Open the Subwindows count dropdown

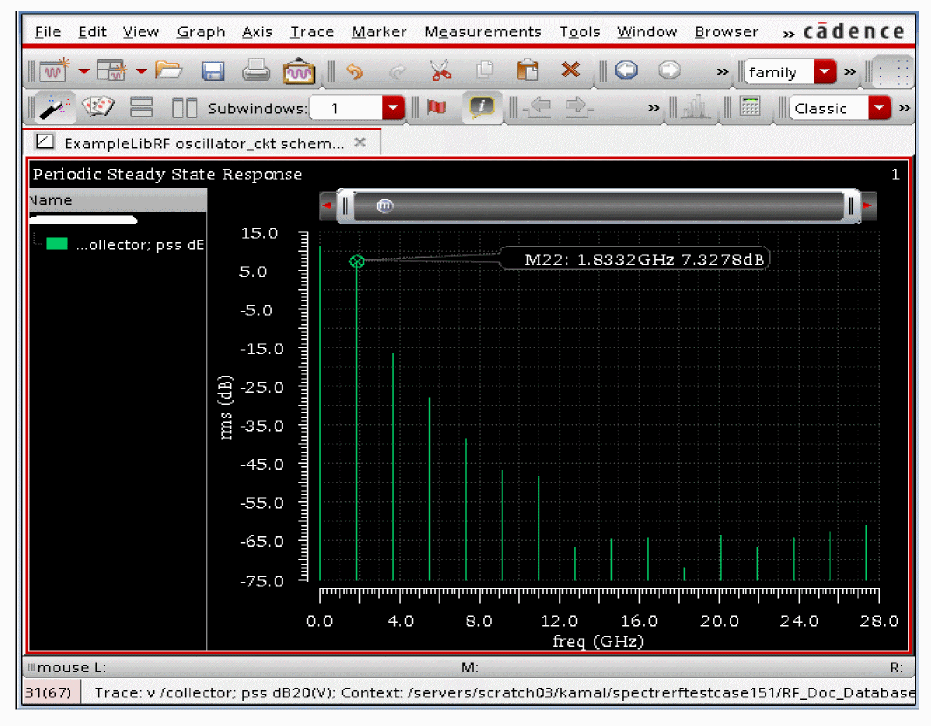pos(392,108)
